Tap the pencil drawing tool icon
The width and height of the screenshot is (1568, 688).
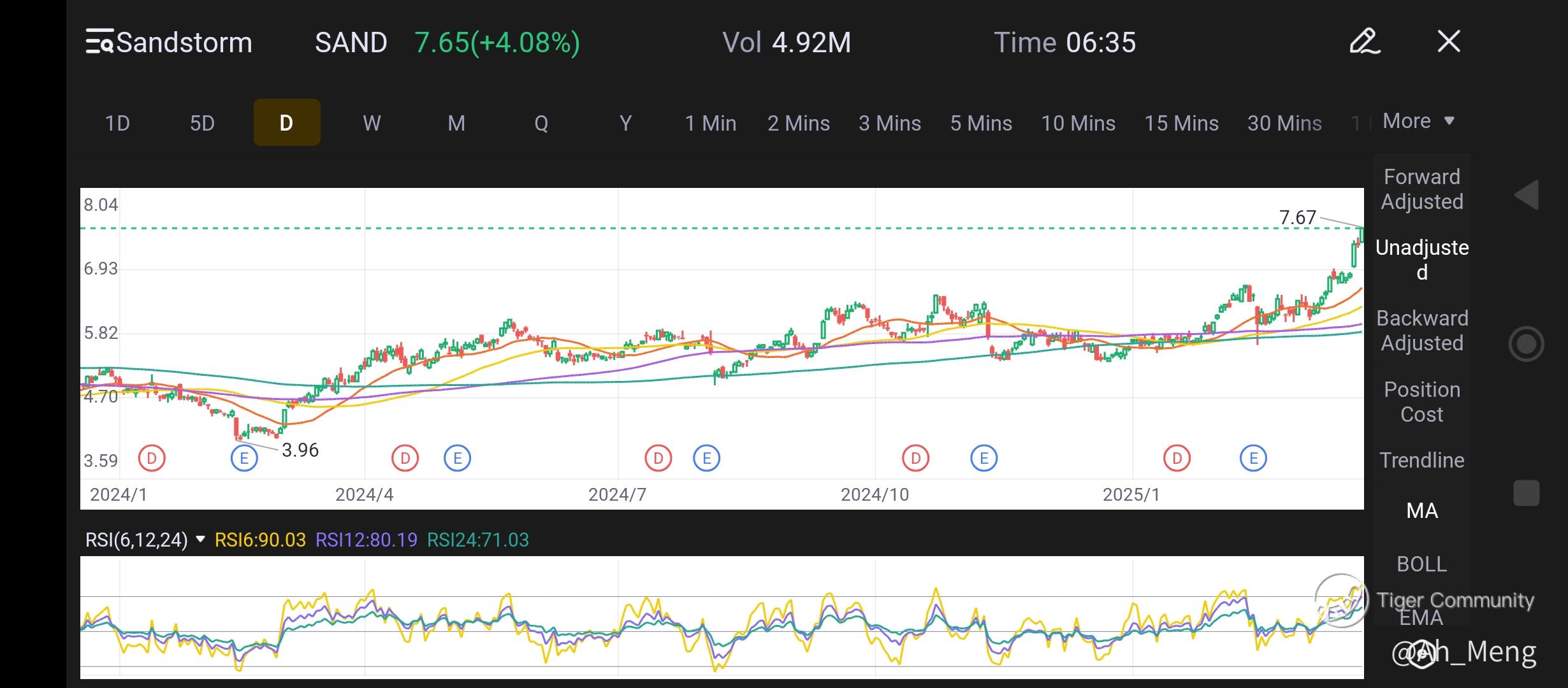(x=1365, y=42)
